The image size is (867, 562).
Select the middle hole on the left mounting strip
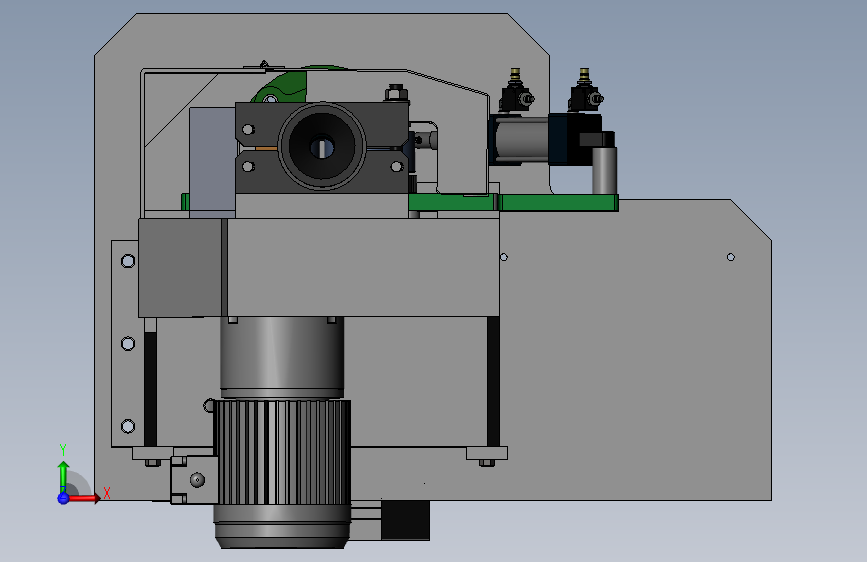tap(128, 344)
